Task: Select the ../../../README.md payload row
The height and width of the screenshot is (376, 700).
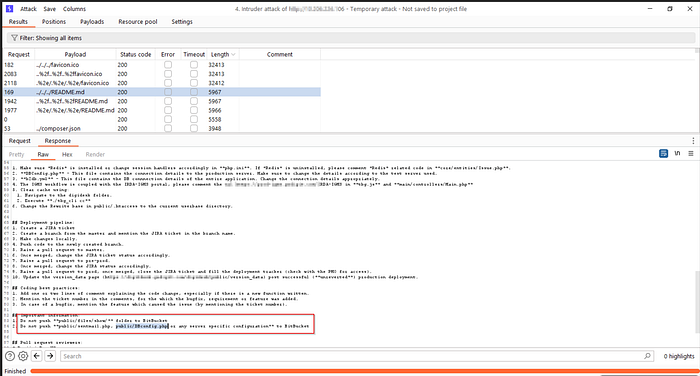Action: click(x=162, y=92)
